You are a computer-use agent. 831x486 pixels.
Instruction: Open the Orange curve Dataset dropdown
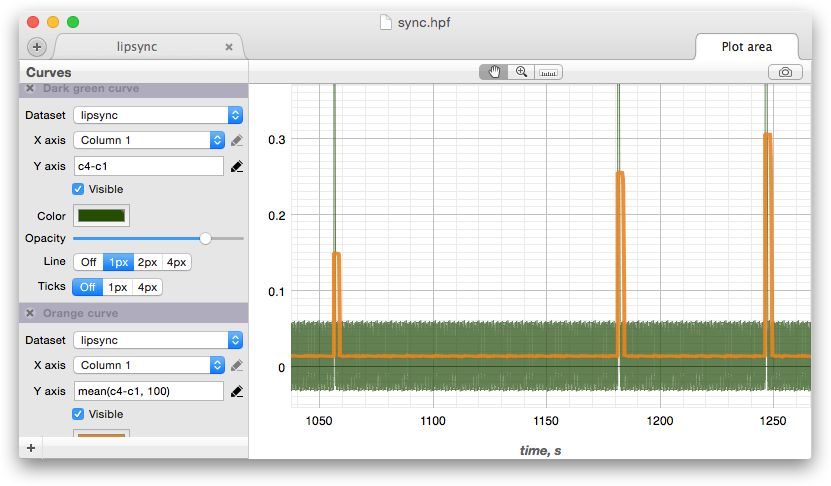158,340
